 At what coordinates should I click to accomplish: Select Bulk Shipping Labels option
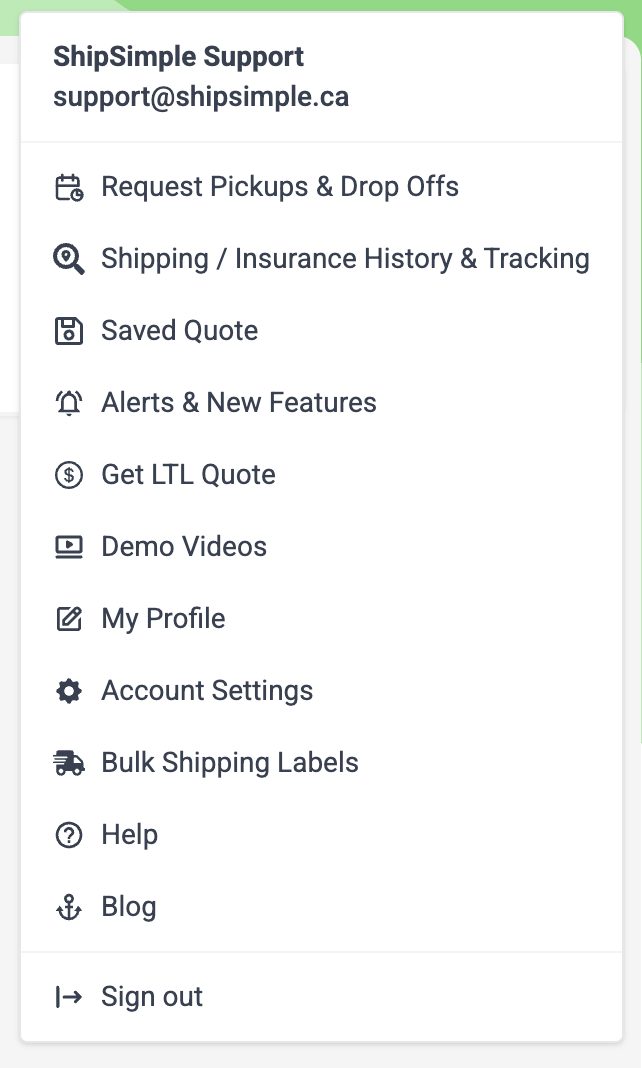point(321,763)
